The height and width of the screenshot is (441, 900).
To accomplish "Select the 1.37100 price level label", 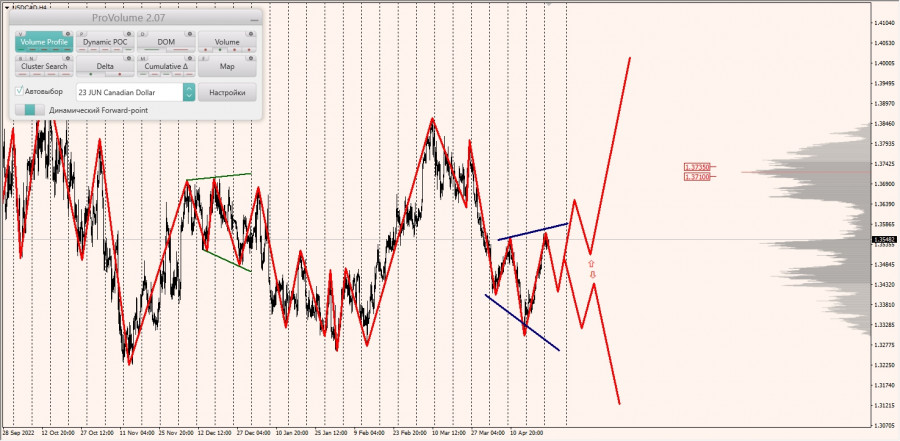I will coord(697,177).
